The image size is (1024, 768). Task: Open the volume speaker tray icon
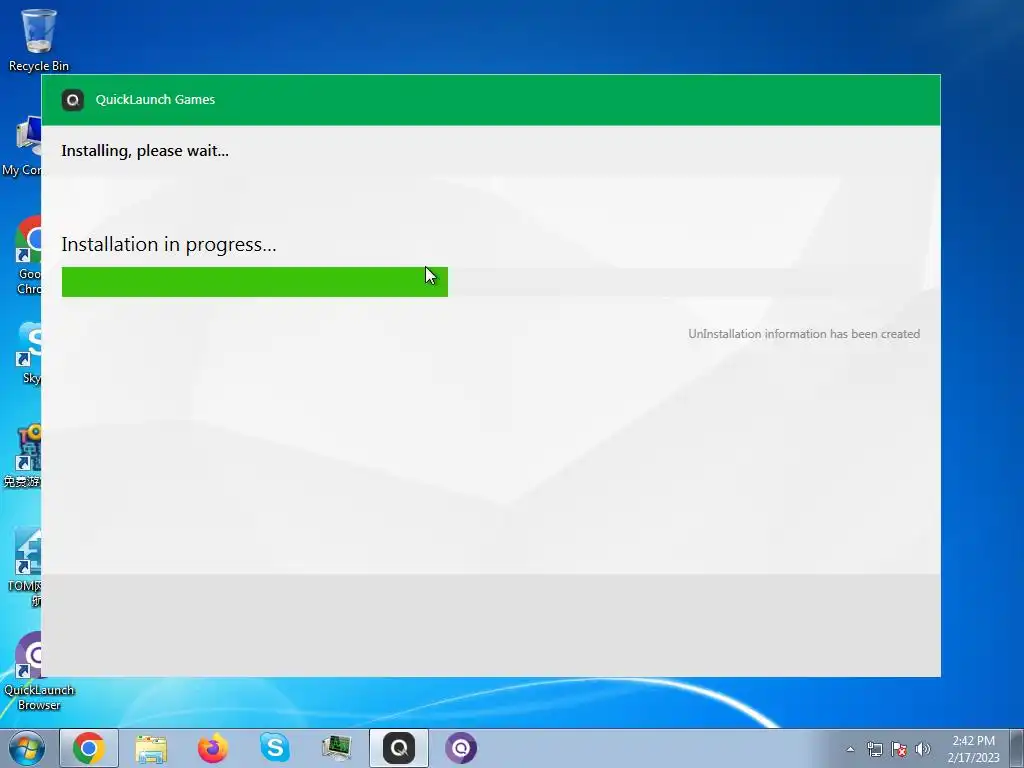point(923,750)
